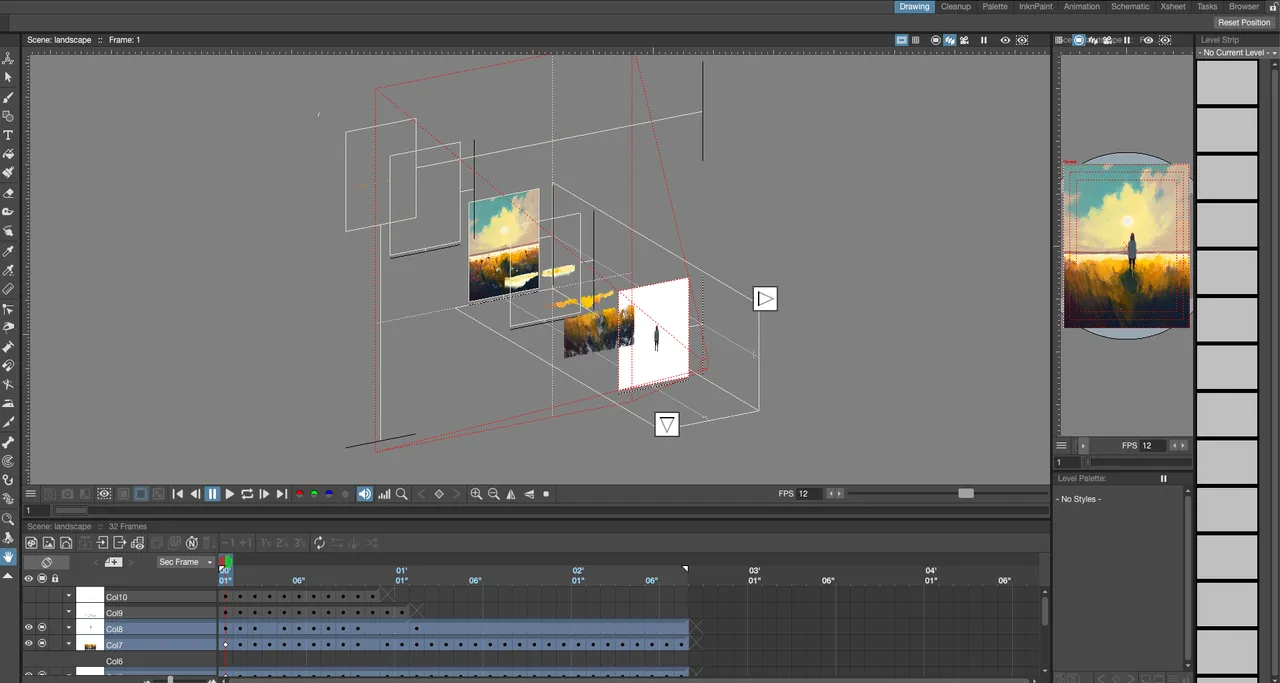Click the current frame marker in timeline
This screenshot has width=1280, height=683.
point(226,562)
